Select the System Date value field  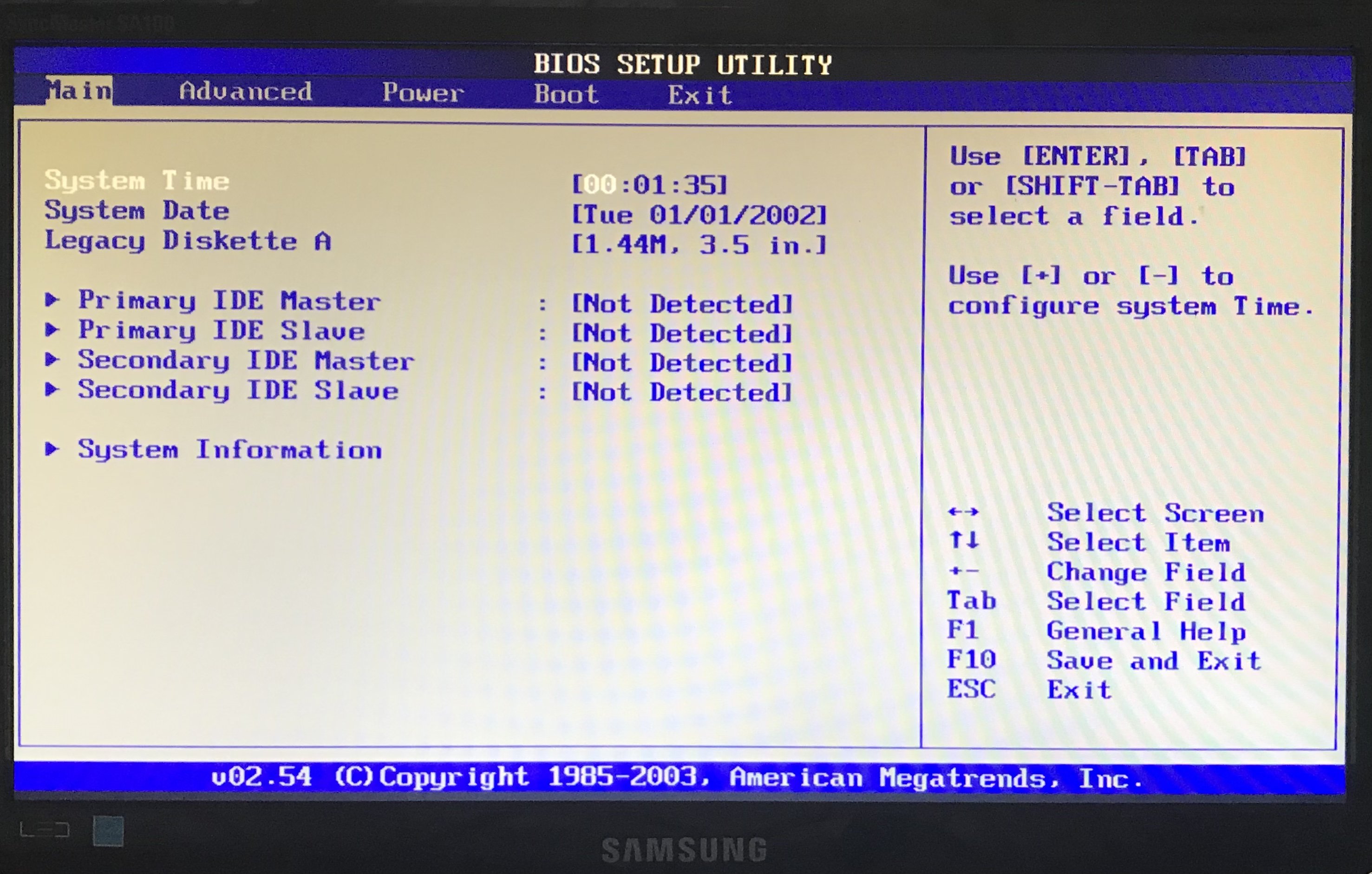tap(699, 215)
